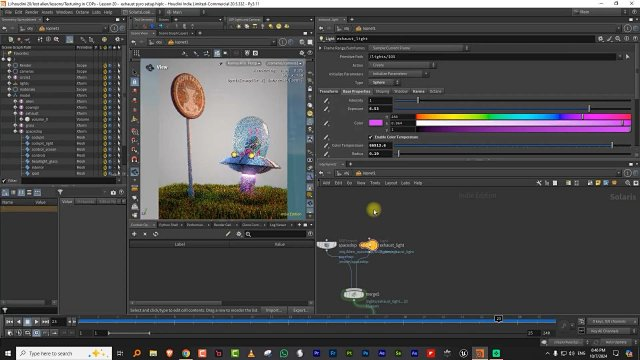Screen dimensions: 640x360
Task: Click the refresh icon in context options toolbar
Action: [156, 234]
